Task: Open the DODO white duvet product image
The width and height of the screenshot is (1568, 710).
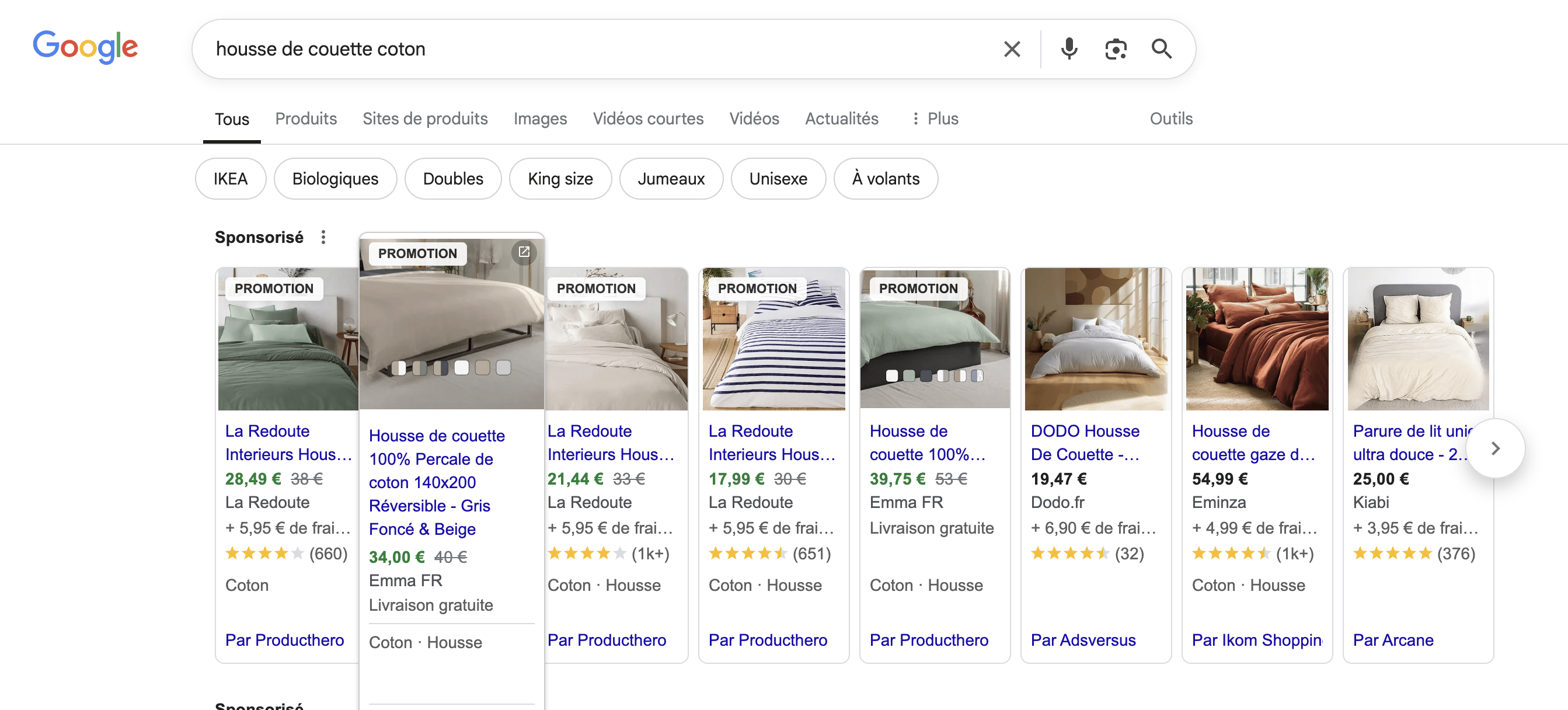Action: pos(1096,339)
